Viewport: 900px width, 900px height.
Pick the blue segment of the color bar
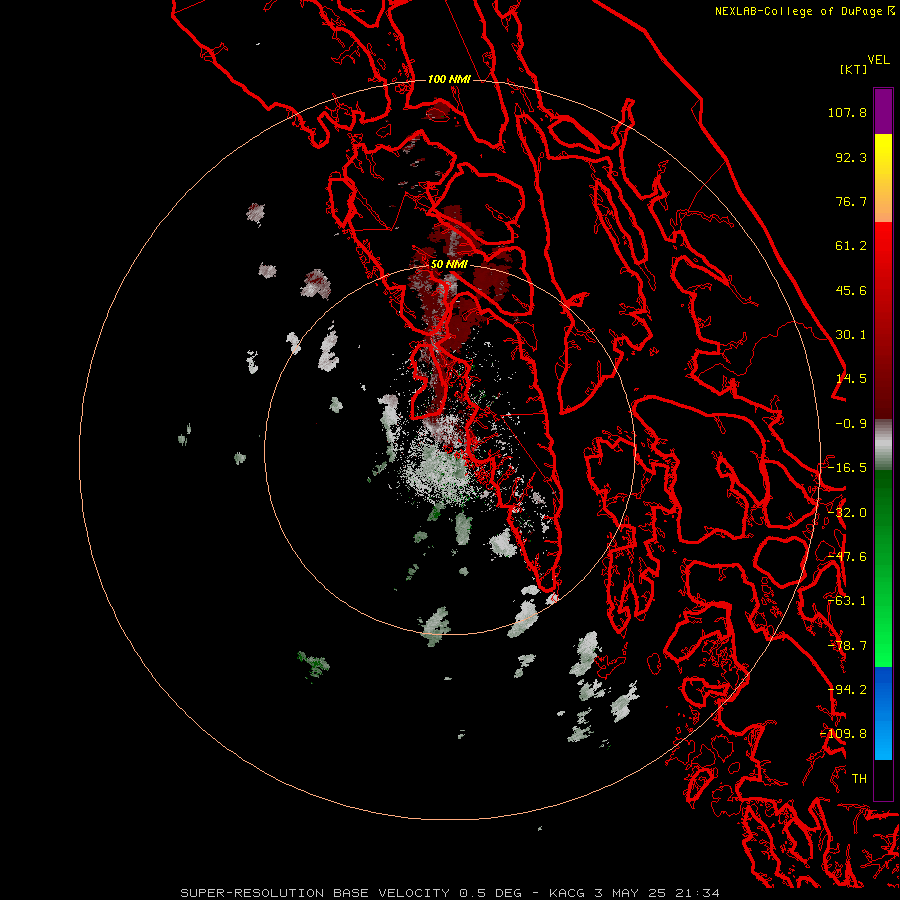tap(883, 713)
